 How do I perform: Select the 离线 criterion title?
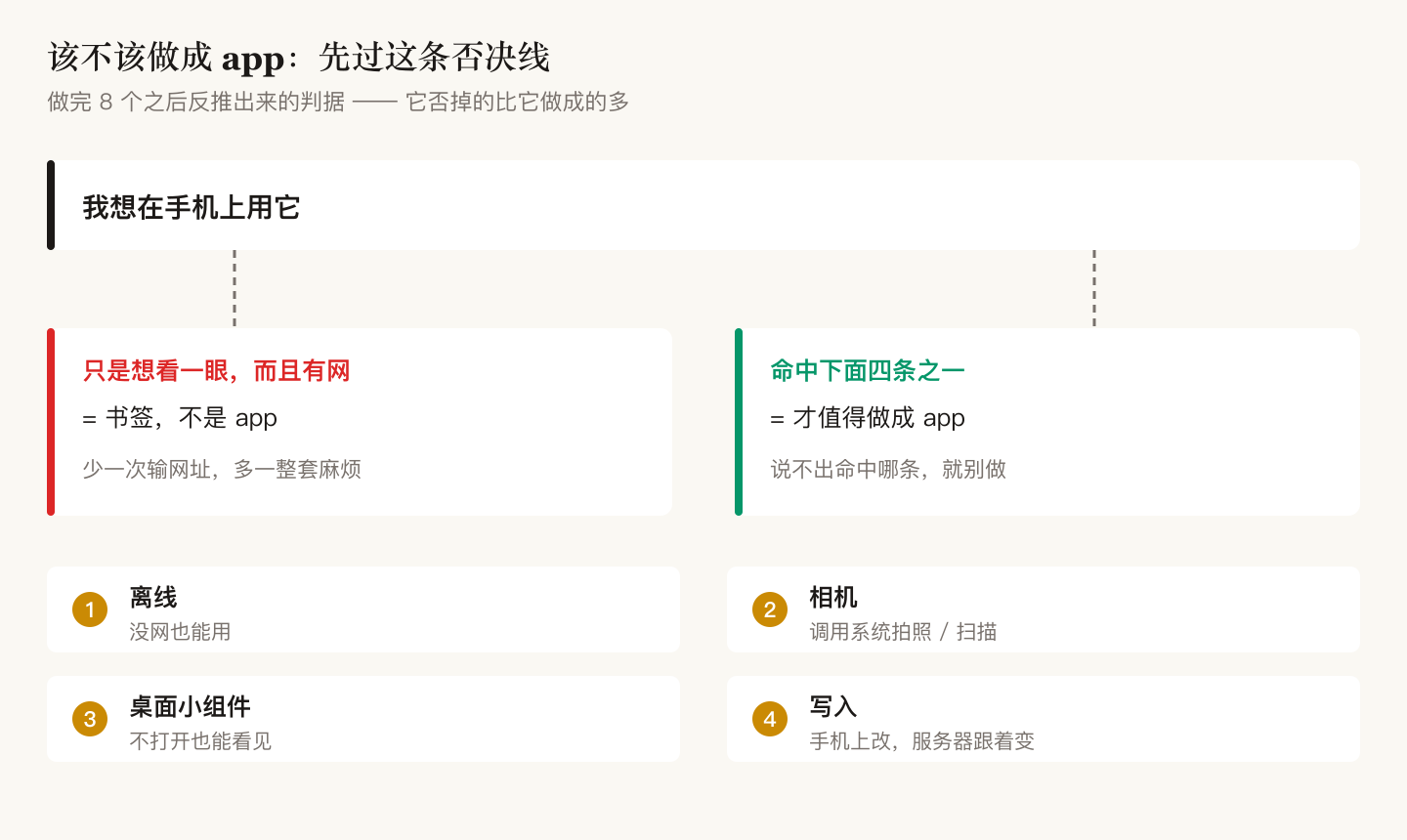click(x=153, y=597)
